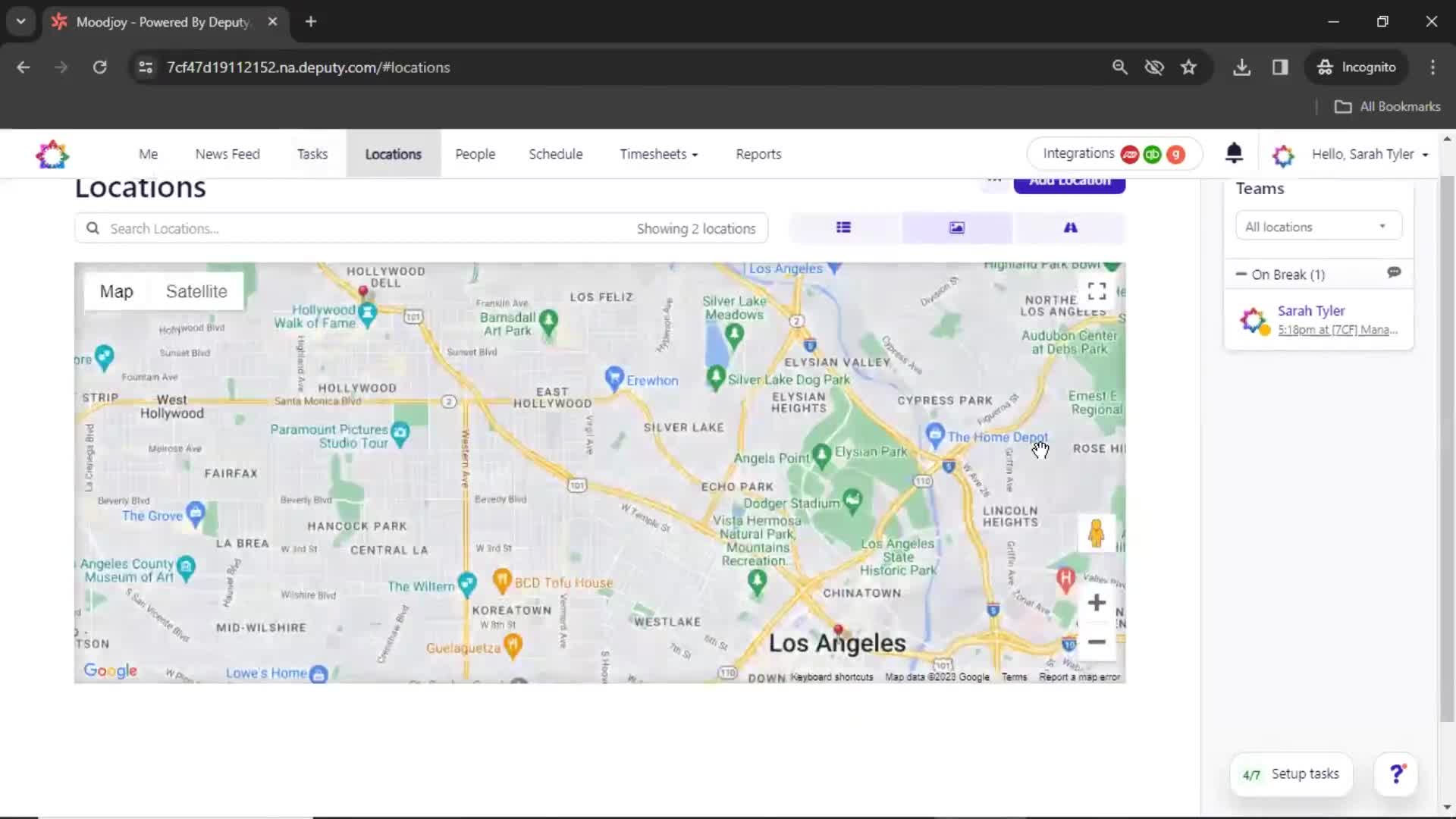This screenshot has height=819, width=1456.
Task: Click the Add Location button
Action: coord(1069,183)
